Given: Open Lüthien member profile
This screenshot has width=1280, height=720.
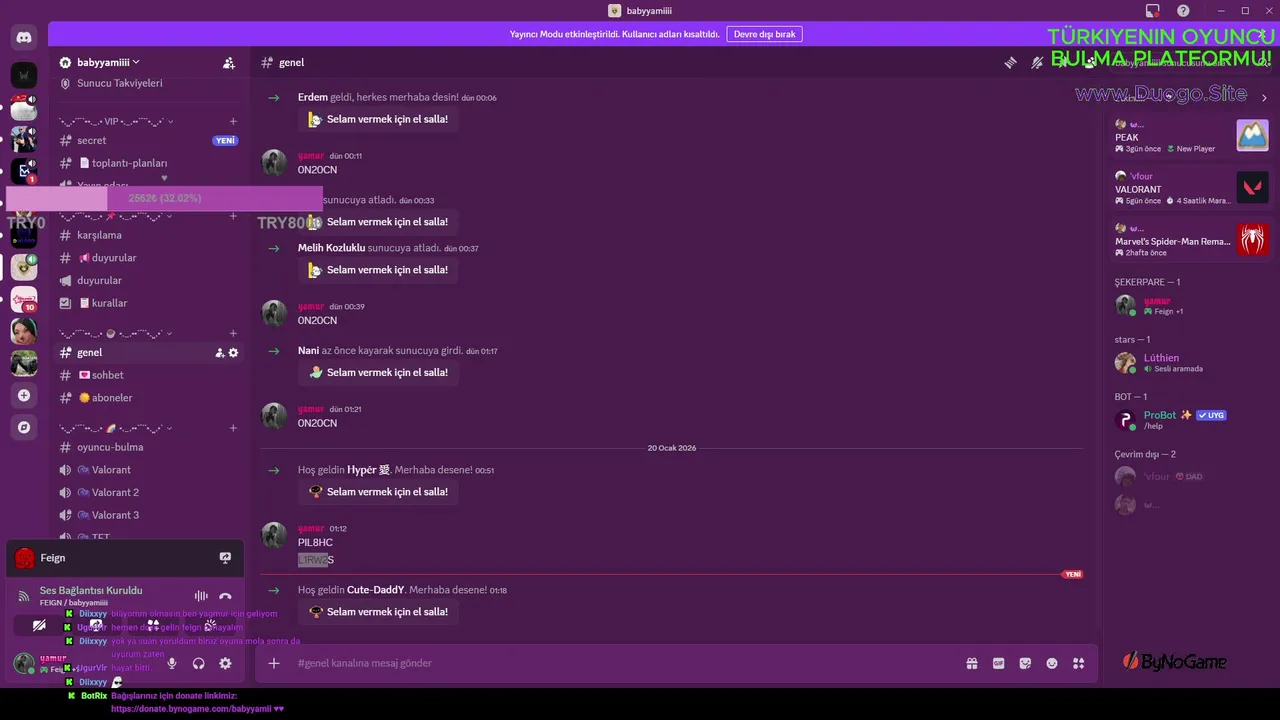Looking at the screenshot, I should pos(1190,362).
